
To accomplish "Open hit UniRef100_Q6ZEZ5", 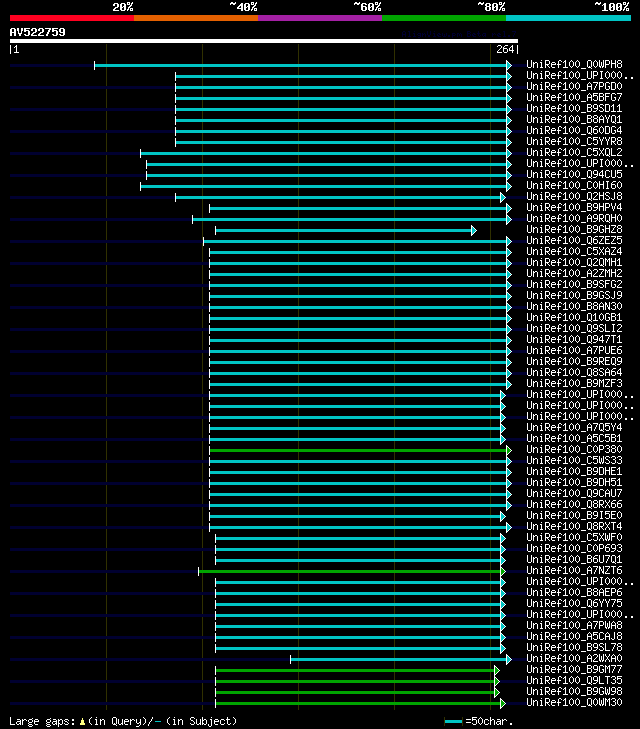I will pos(574,240).
